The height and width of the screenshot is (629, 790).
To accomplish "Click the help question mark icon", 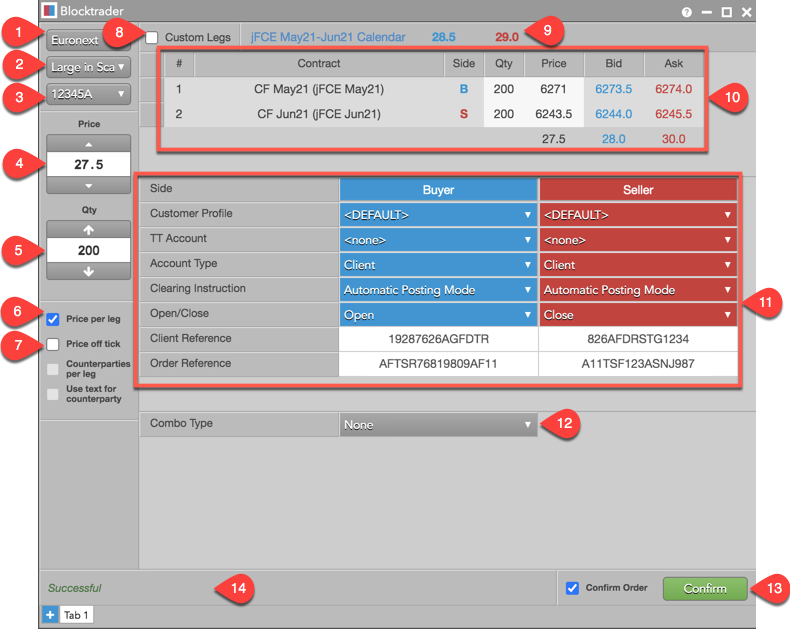I will pos(687,12).
